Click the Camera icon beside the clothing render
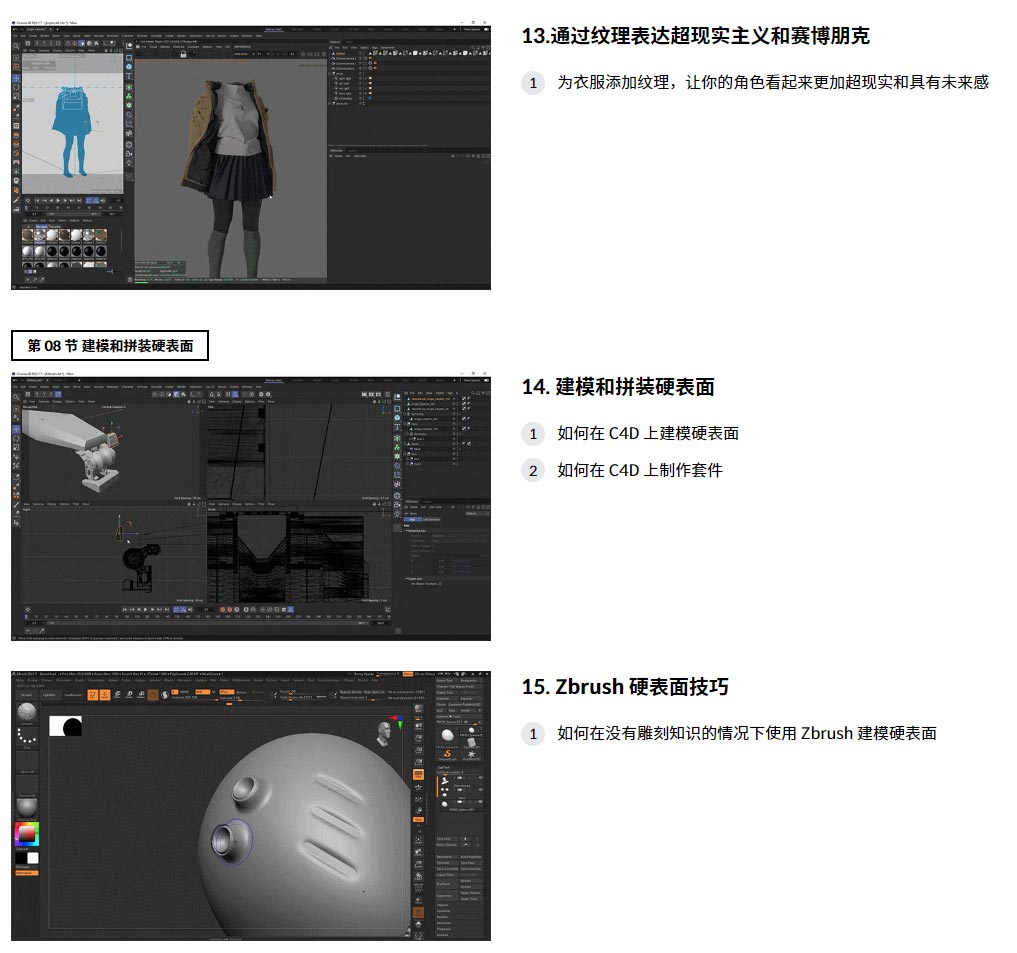 pos(129,154)
